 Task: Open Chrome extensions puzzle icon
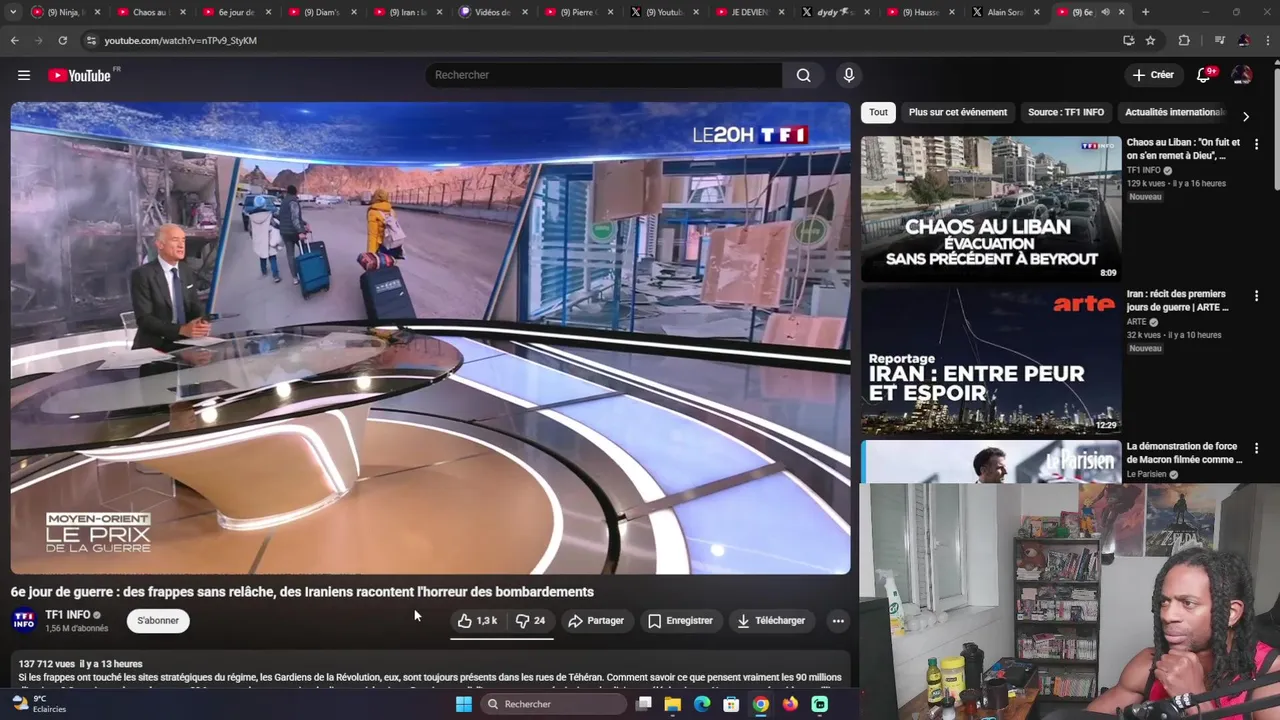click(1184, 40)
